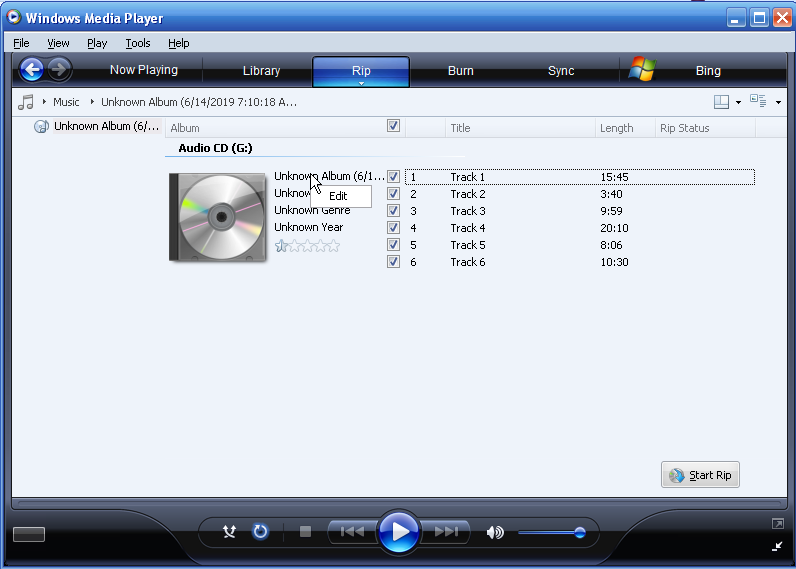Click the Audio CD (G:) group header

[x=215, y=148]
